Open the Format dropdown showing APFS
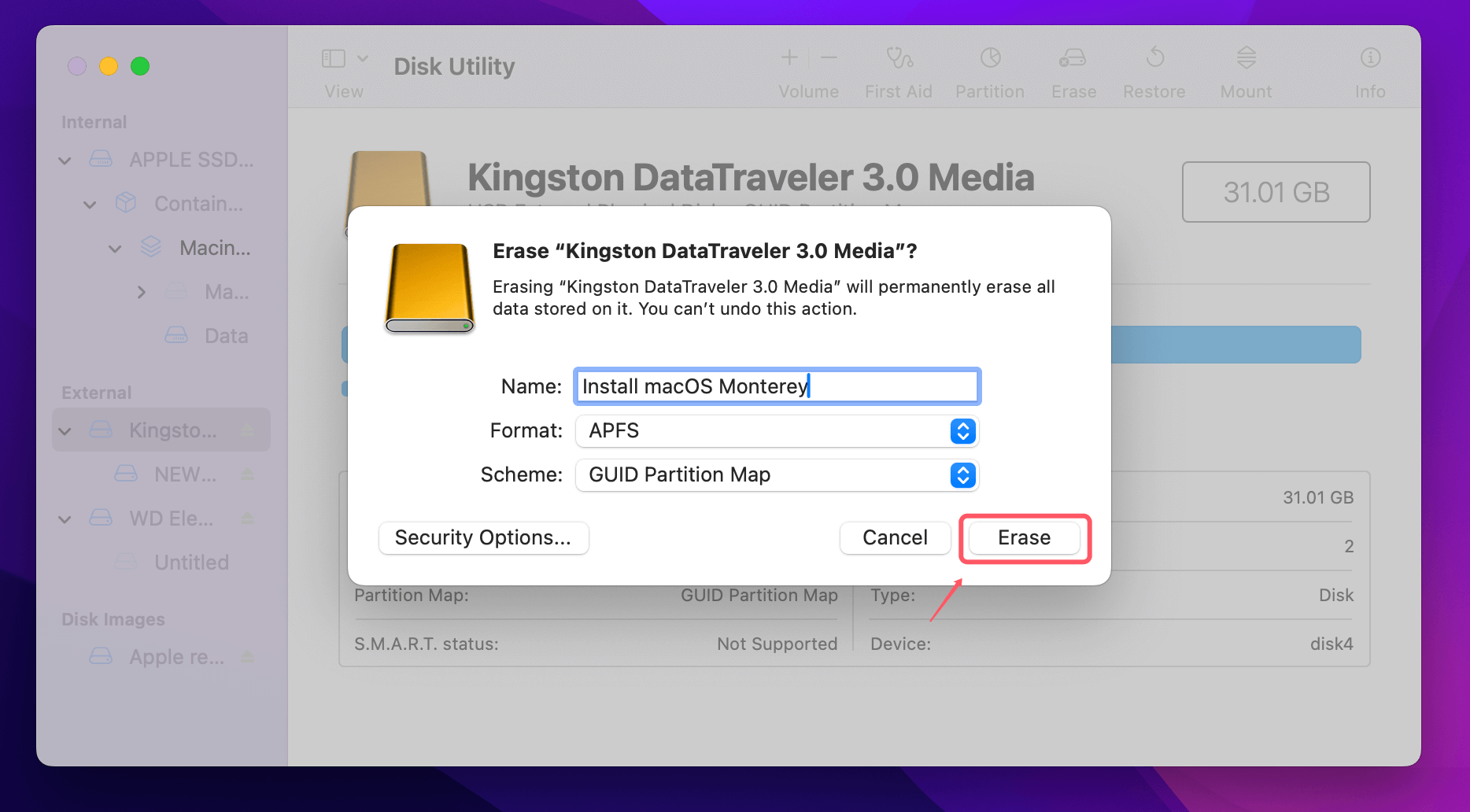 click(x=961, y=431)
